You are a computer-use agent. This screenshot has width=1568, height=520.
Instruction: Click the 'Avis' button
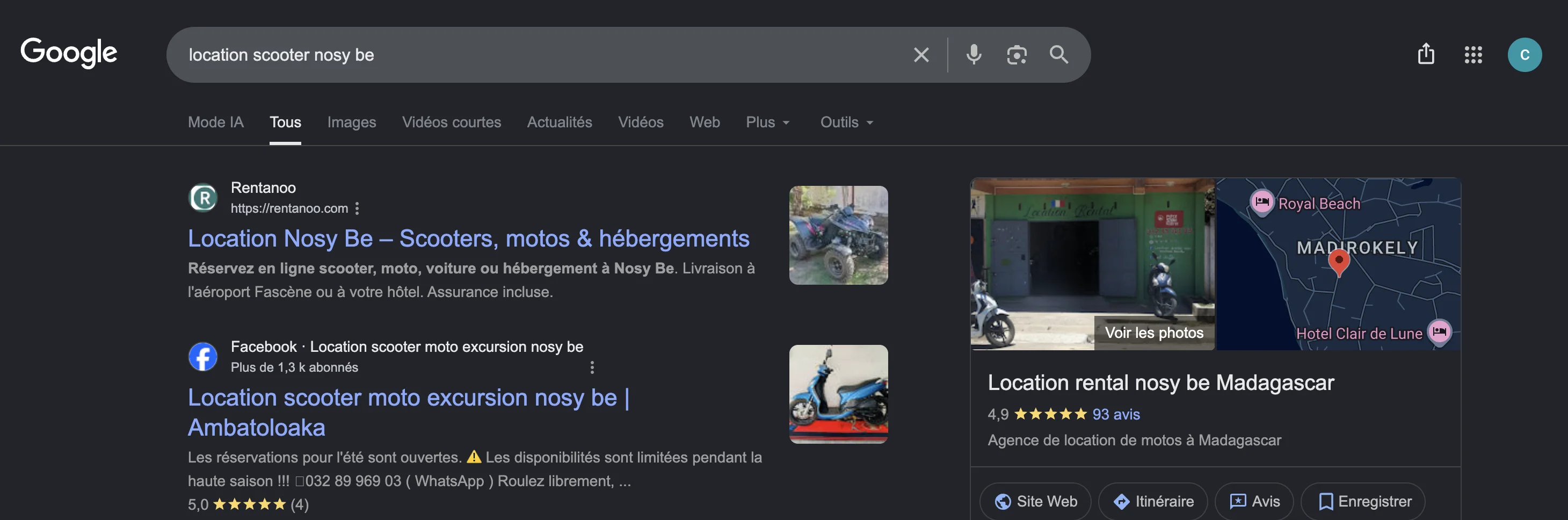pos(1253,501)
